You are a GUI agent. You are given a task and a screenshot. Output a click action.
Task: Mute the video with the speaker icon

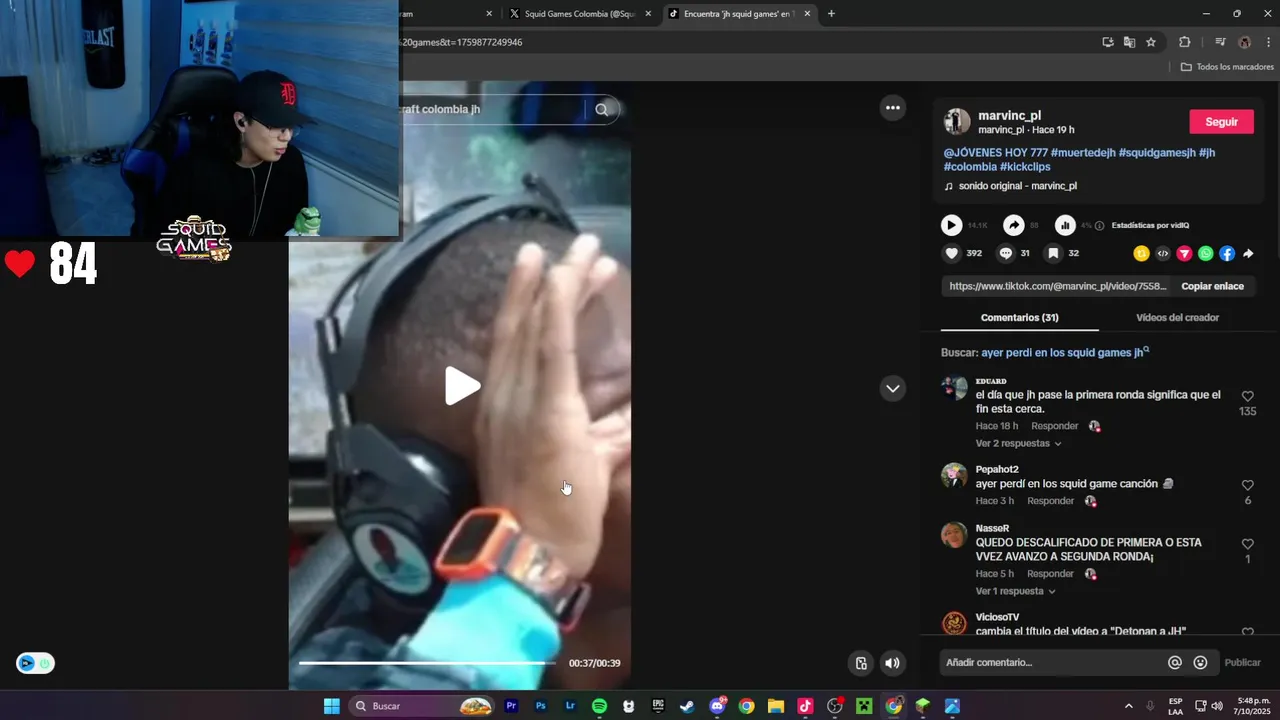pos(892,663)
